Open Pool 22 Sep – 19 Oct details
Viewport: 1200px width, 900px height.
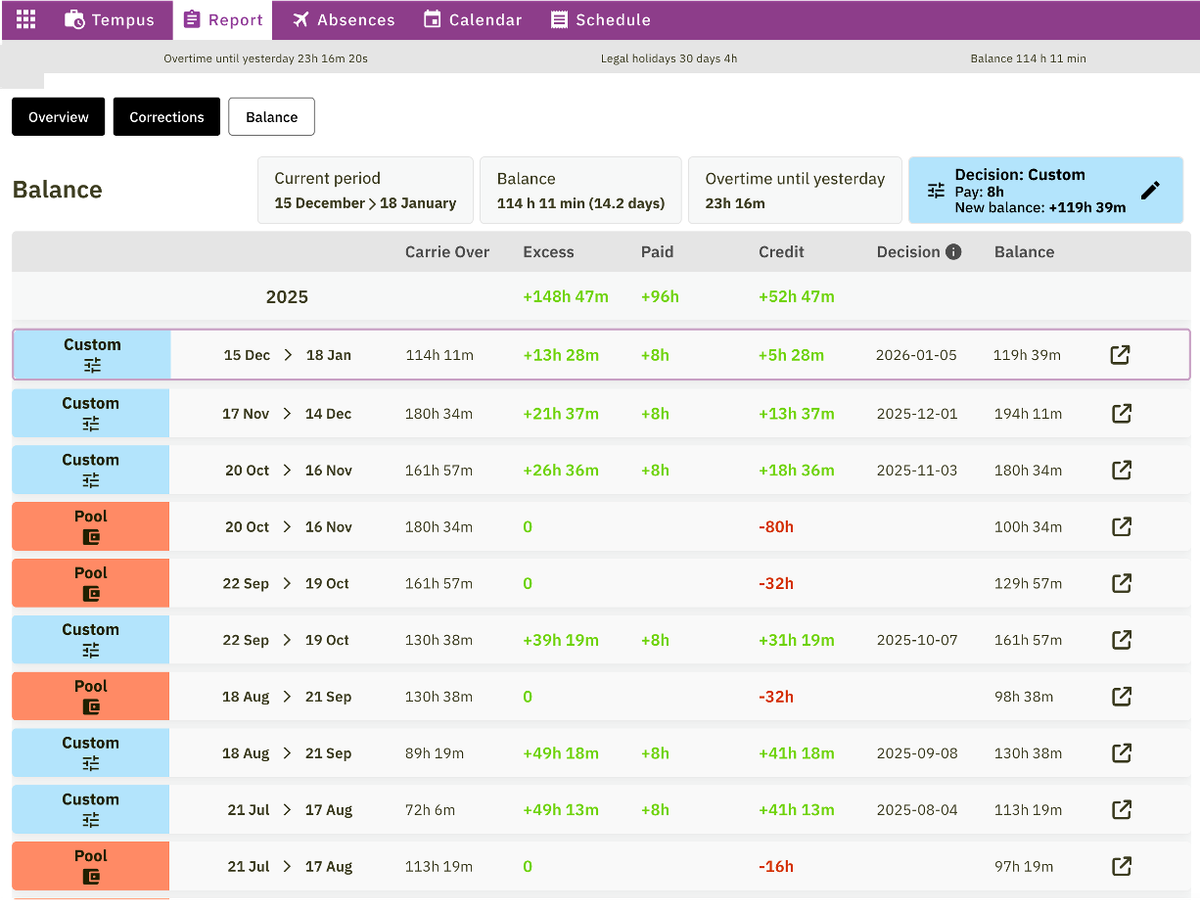pos(1122,583)
